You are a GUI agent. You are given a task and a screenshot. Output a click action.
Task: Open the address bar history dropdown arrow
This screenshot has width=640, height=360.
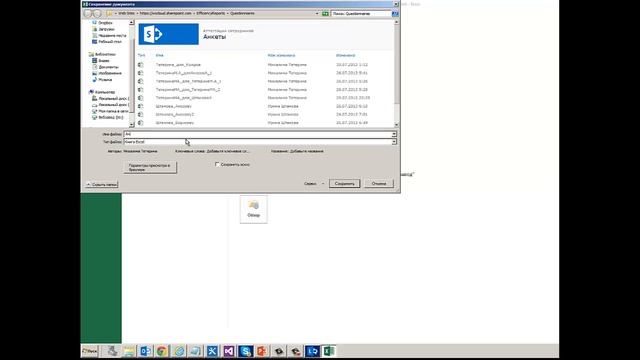point(317,13)
